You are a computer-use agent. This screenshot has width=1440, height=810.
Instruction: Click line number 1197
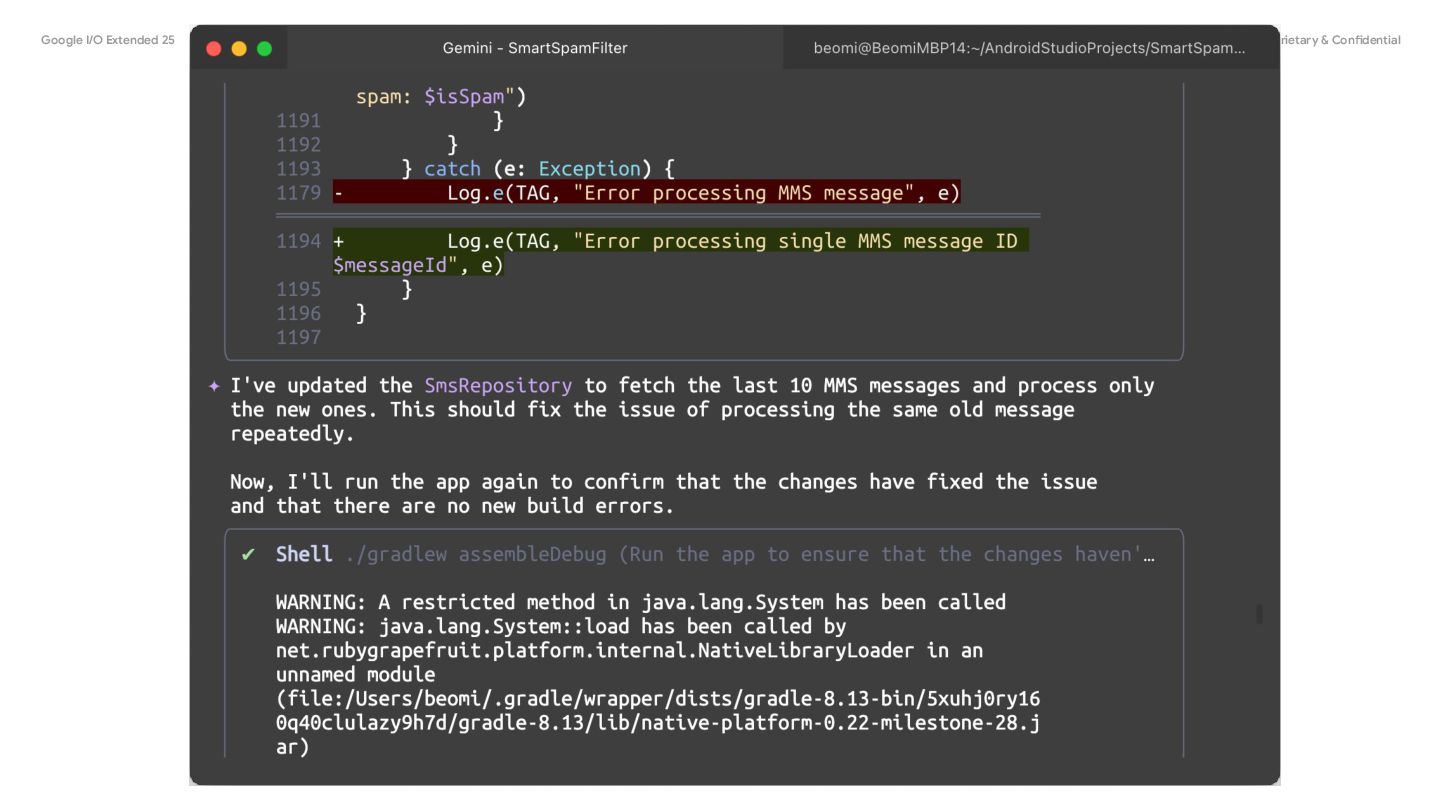click(299, 337)
